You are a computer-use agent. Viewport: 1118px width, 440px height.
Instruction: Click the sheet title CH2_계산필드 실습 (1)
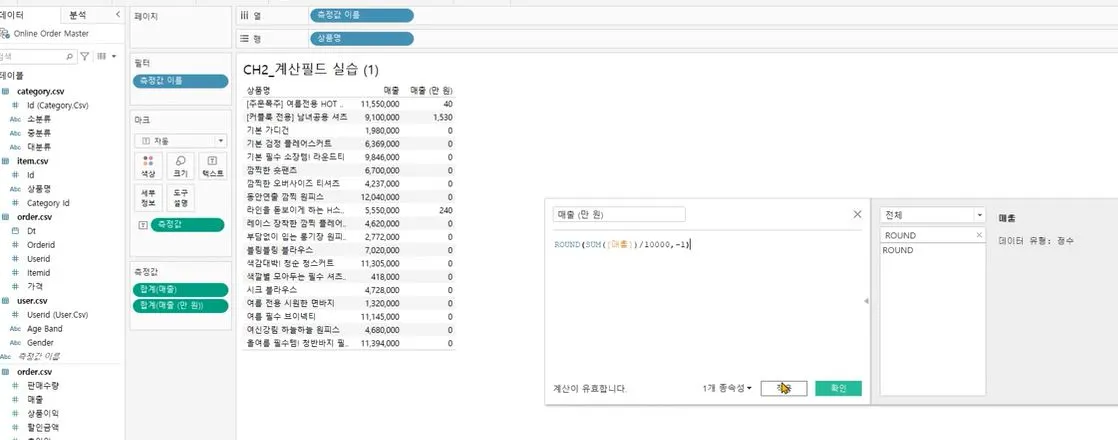pos(312,69)
